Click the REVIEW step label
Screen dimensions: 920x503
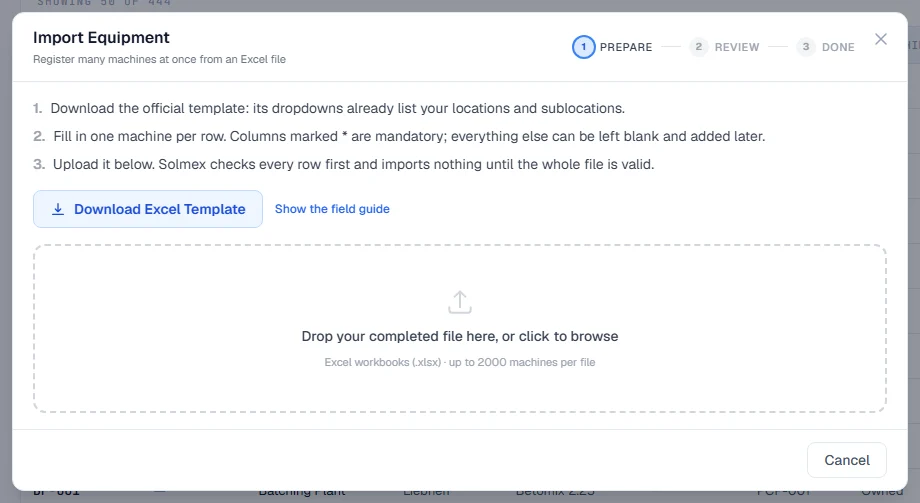pos(737,47)
